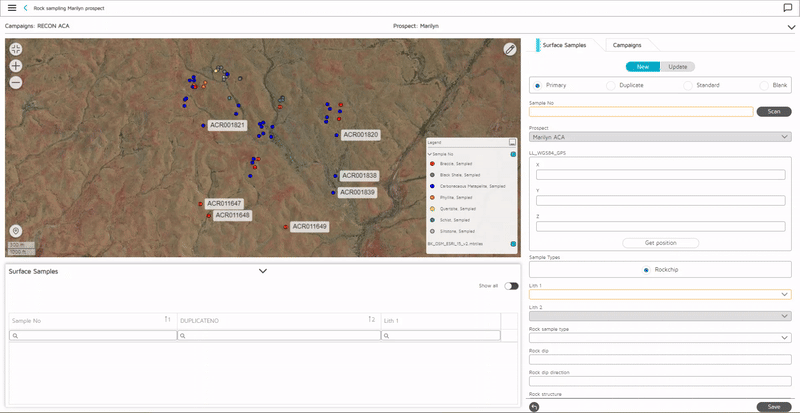Viewport: 800px width, 413px height.
Task: Zoom in on the map
Action: pyautogui.click(x=16, y=65)
